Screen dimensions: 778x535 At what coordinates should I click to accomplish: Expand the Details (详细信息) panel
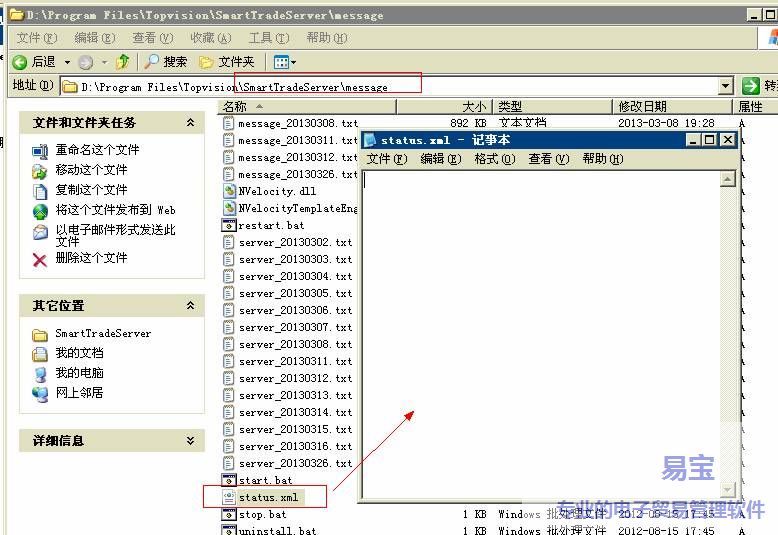(x=190, y=441)
